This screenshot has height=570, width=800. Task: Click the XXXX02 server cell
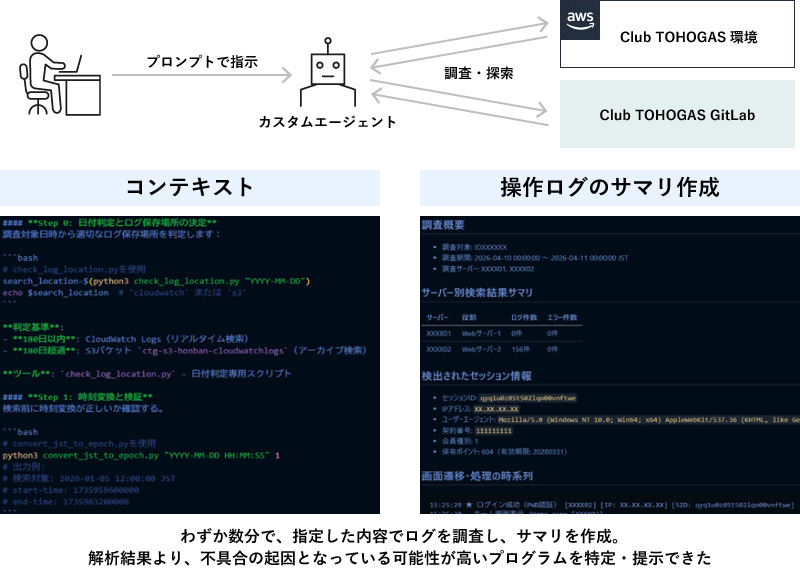(x=439, y=350)
